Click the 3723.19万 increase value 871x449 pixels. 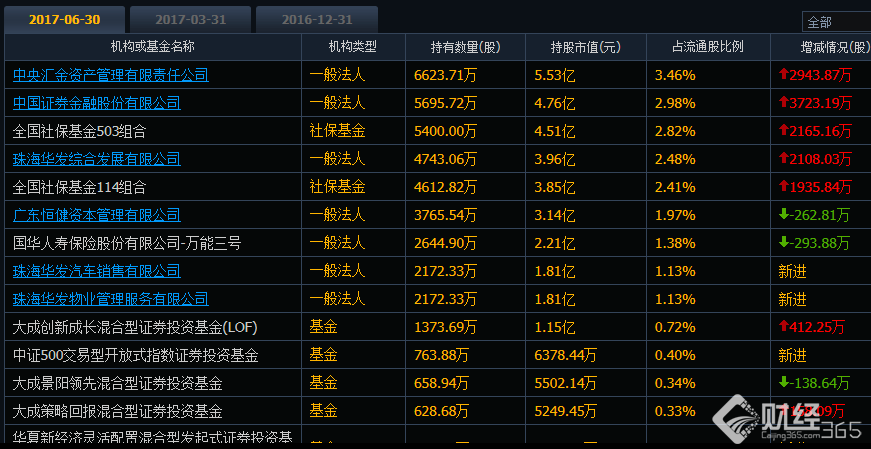[x=815, y=103]
